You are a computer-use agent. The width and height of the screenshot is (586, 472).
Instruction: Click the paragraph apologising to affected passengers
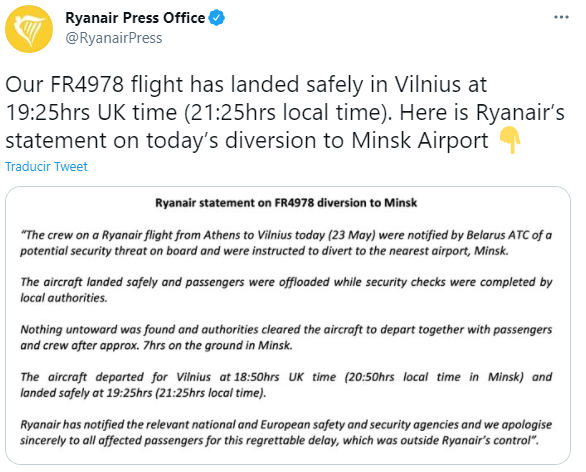pyautogui.click(x=286, y=432)
